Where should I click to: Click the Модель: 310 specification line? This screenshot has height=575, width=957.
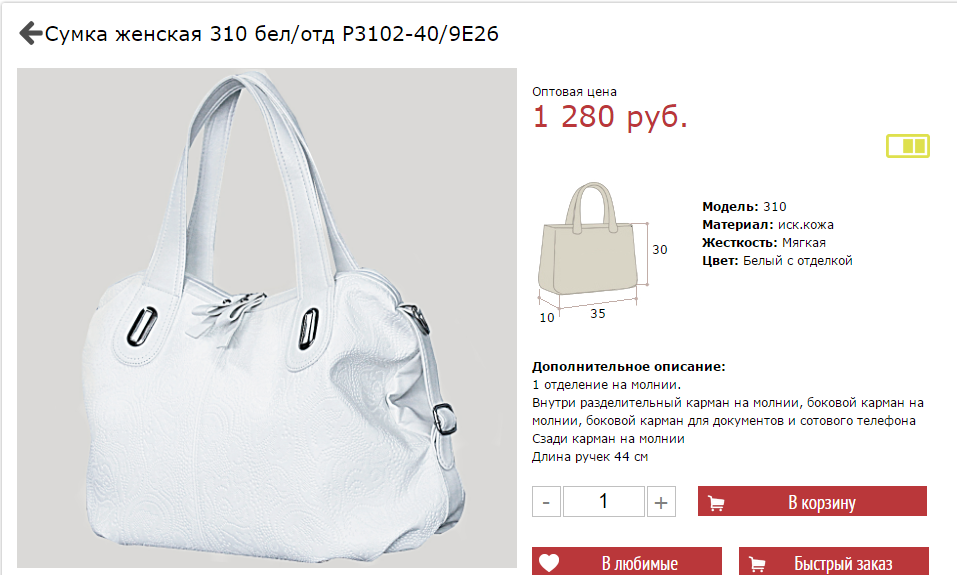[744, 206]
